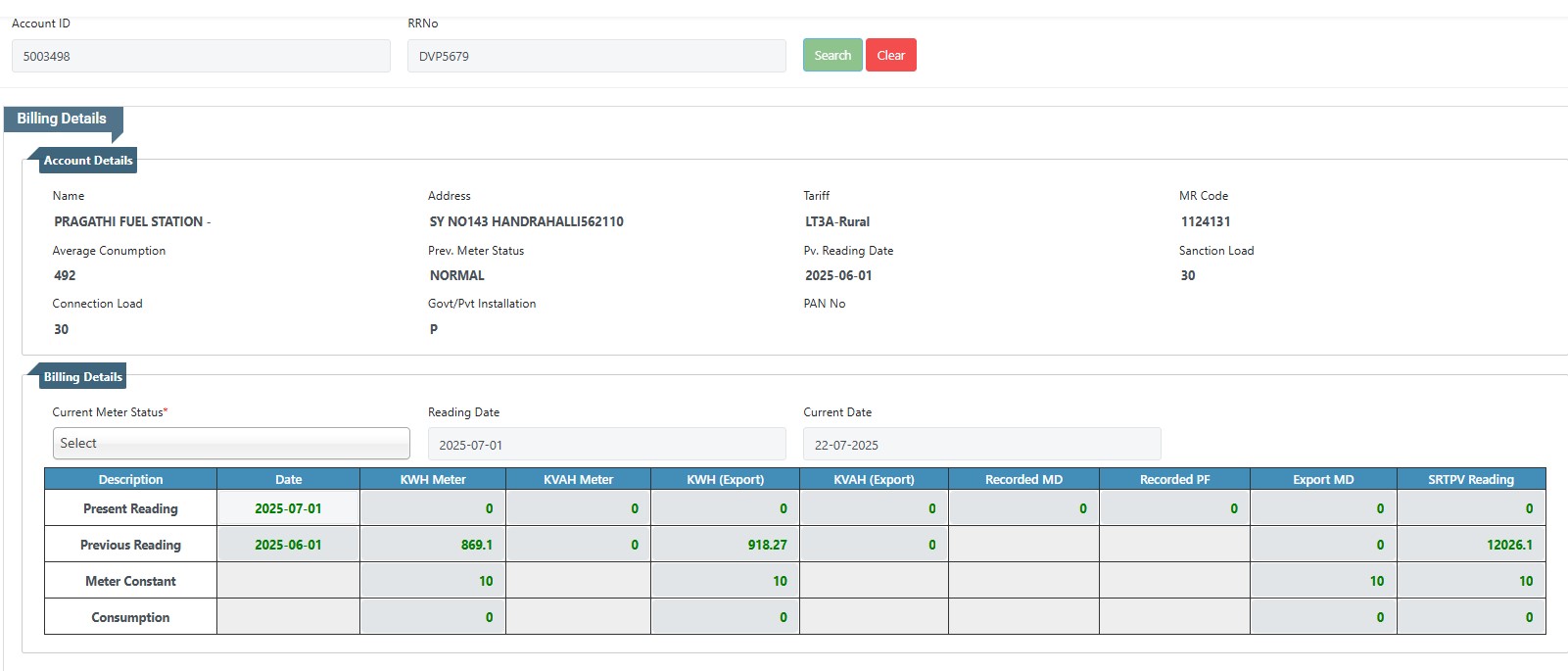Screen dimensions: 1568x671
Task: Click Present Reading date 2025-07-01 cell
Action: [x=288, y=508]
